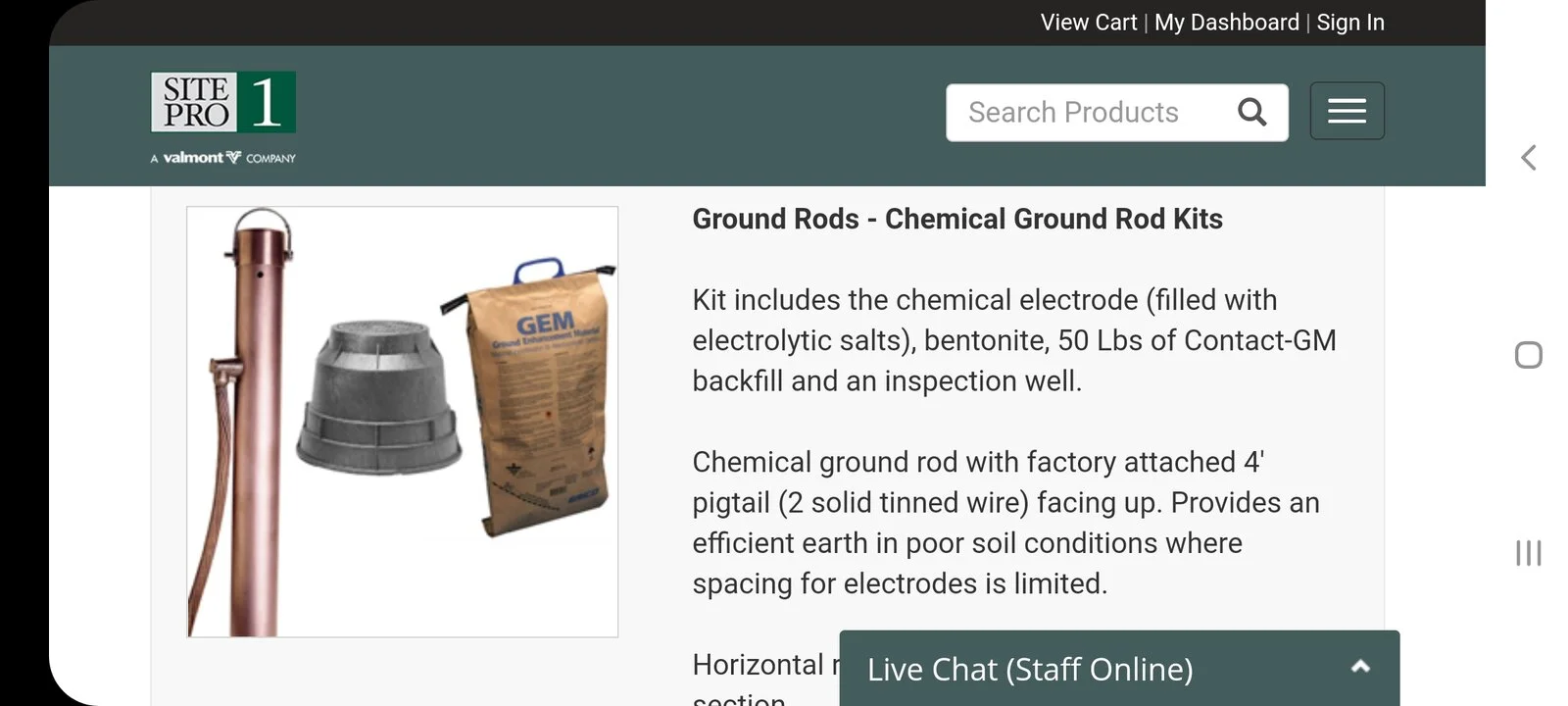Click the inspection well in product photo
Viewport: 1568px width, 706px height.
coord(378,397)
